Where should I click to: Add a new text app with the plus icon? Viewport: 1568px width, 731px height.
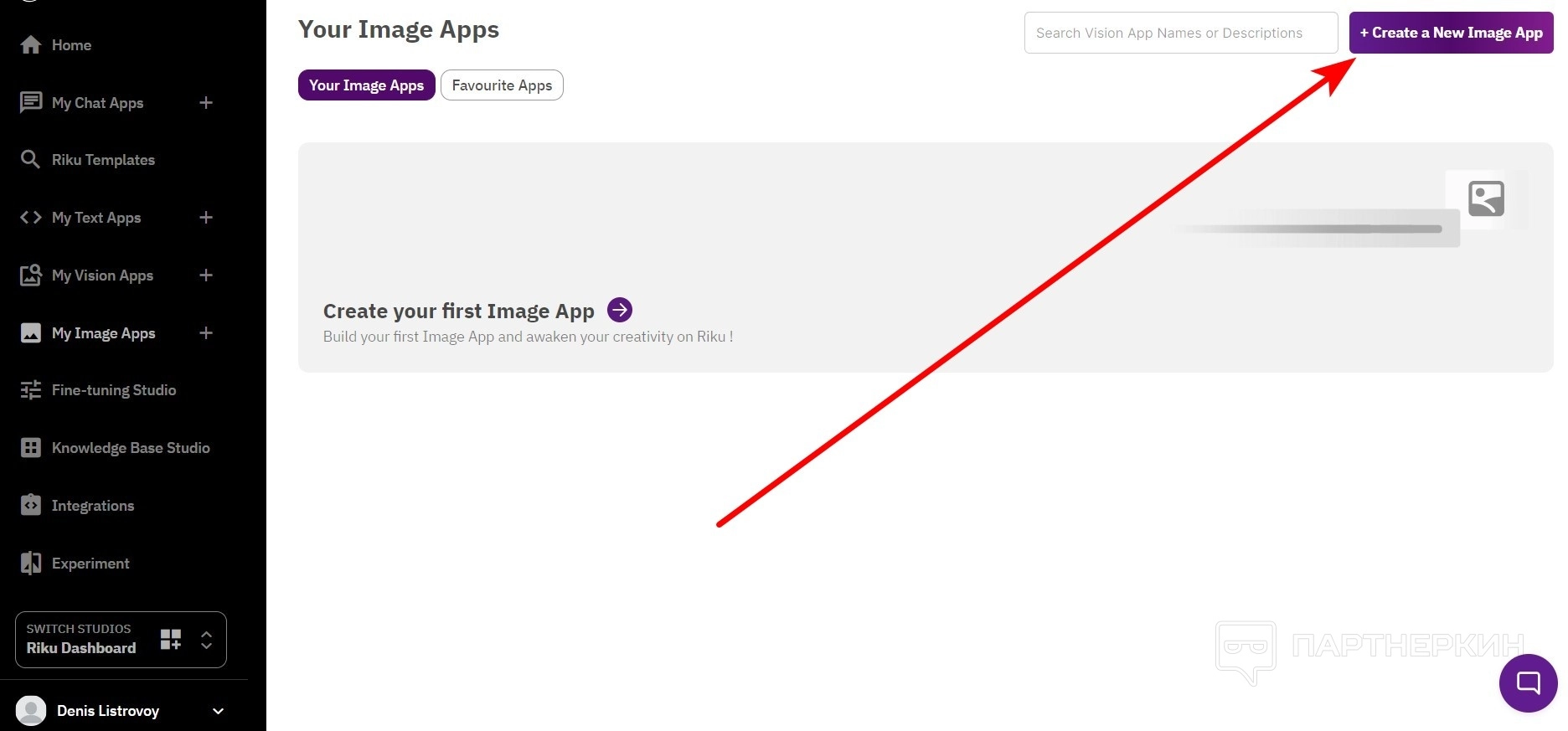point(206,218)
